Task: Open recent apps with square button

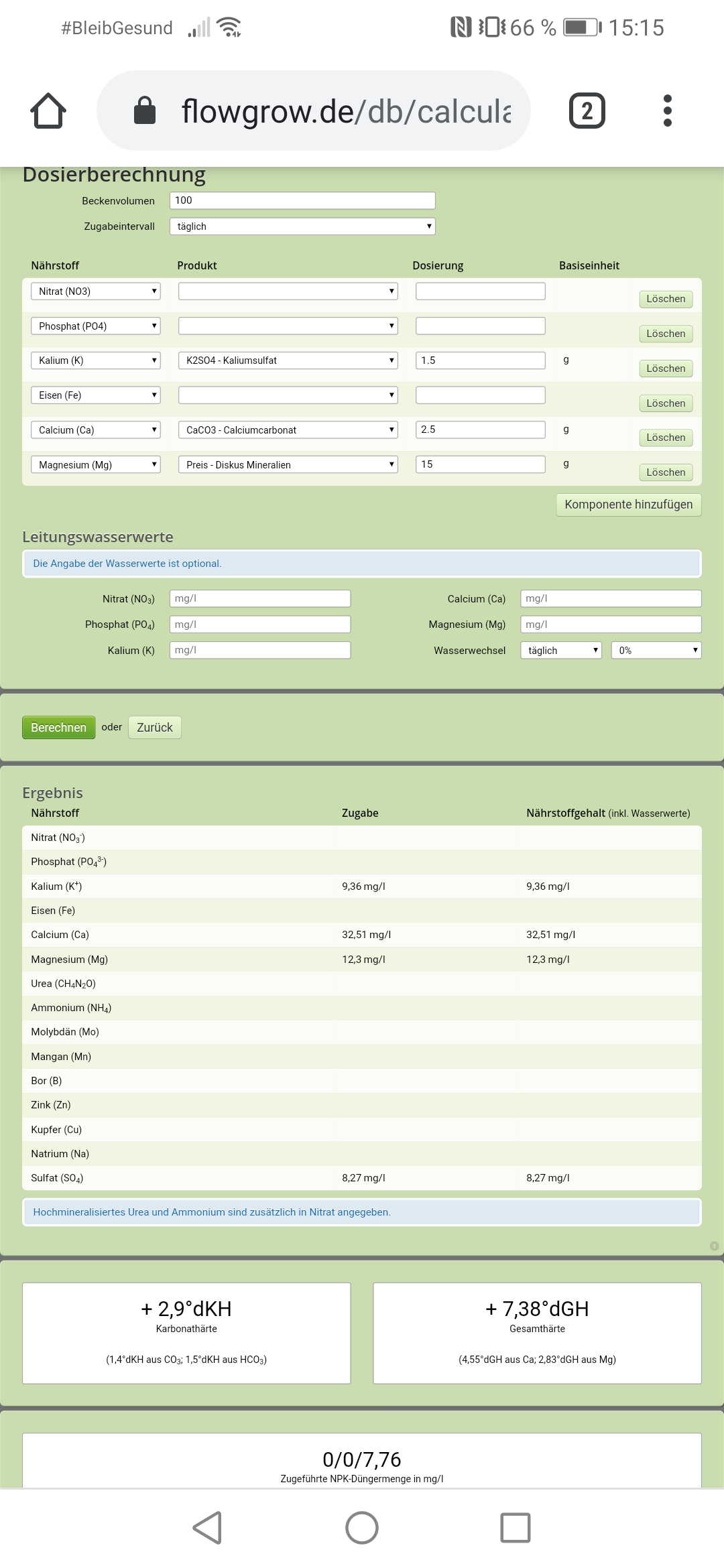Action: tap(515, 1527)
